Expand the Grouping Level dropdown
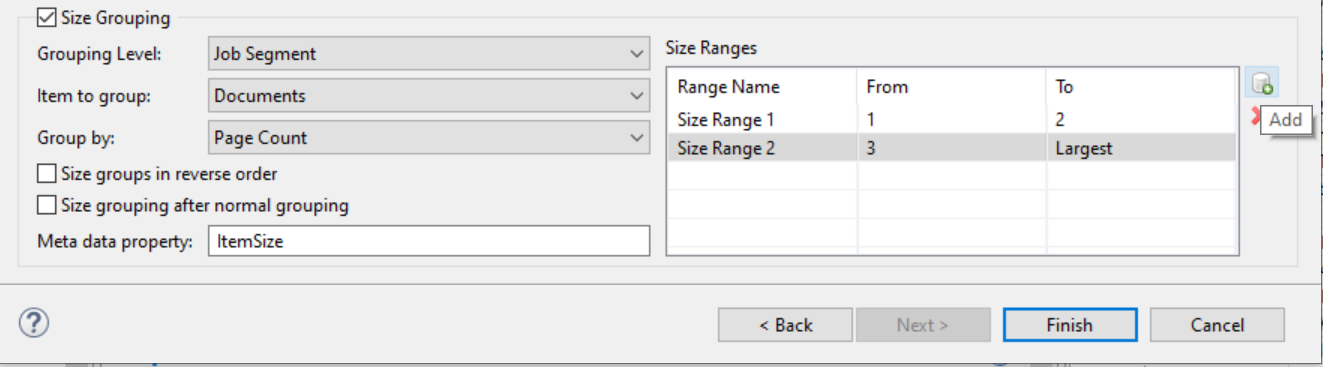Image resolution: width=1323 pixels, height=367 pixels. coord(429,54)
